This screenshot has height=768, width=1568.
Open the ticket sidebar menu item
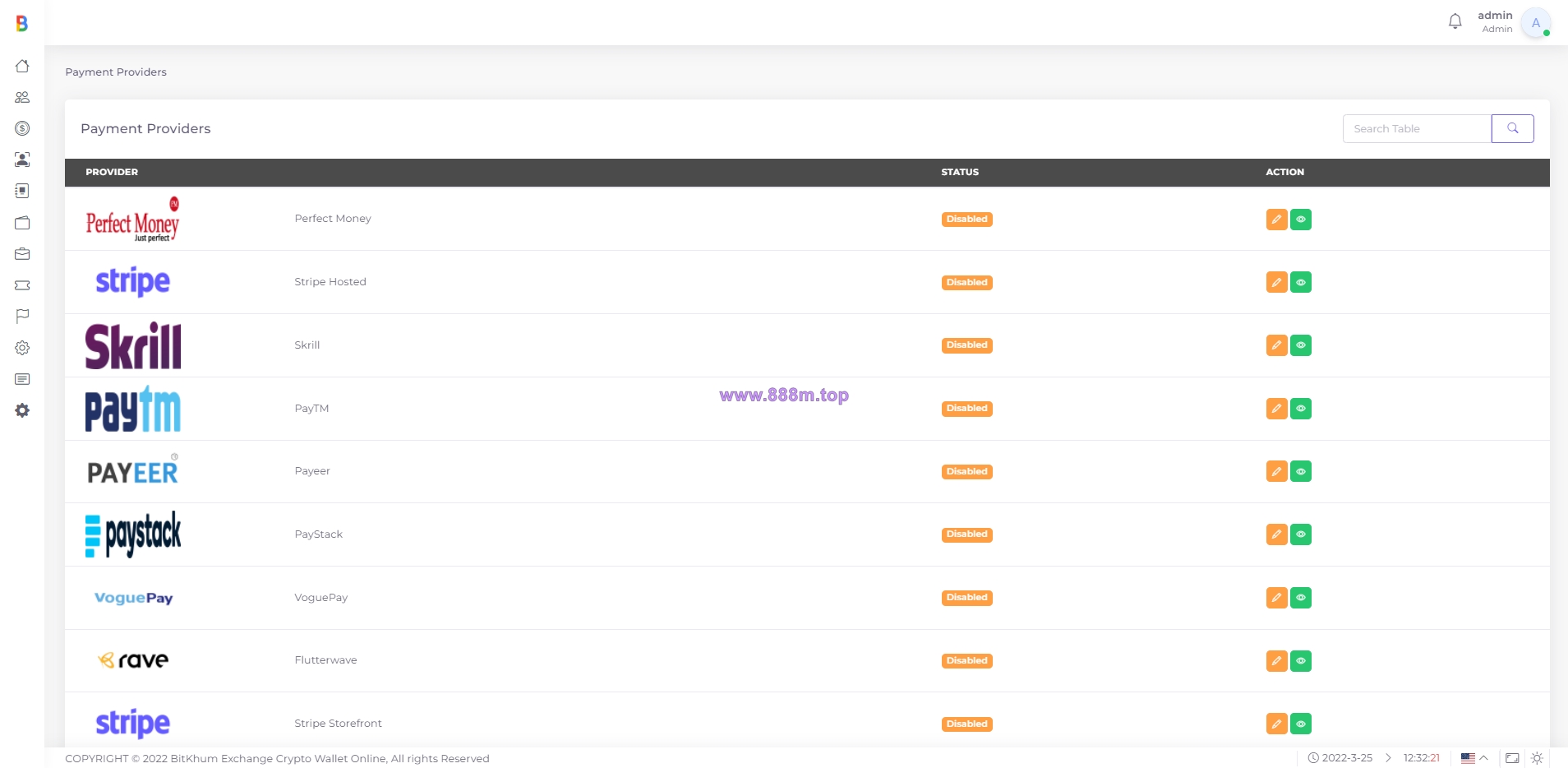pyautogui.click(x=22, y=285)
